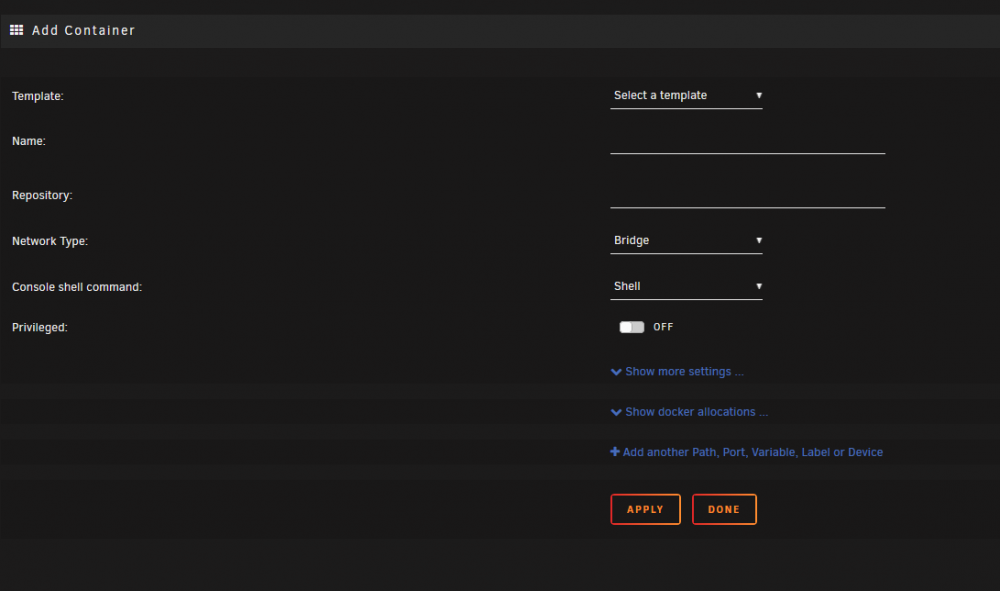The height and width of the screenshot is (591, 1000).
Task: Click the Privileged: label text
Action: pos(40,327)
